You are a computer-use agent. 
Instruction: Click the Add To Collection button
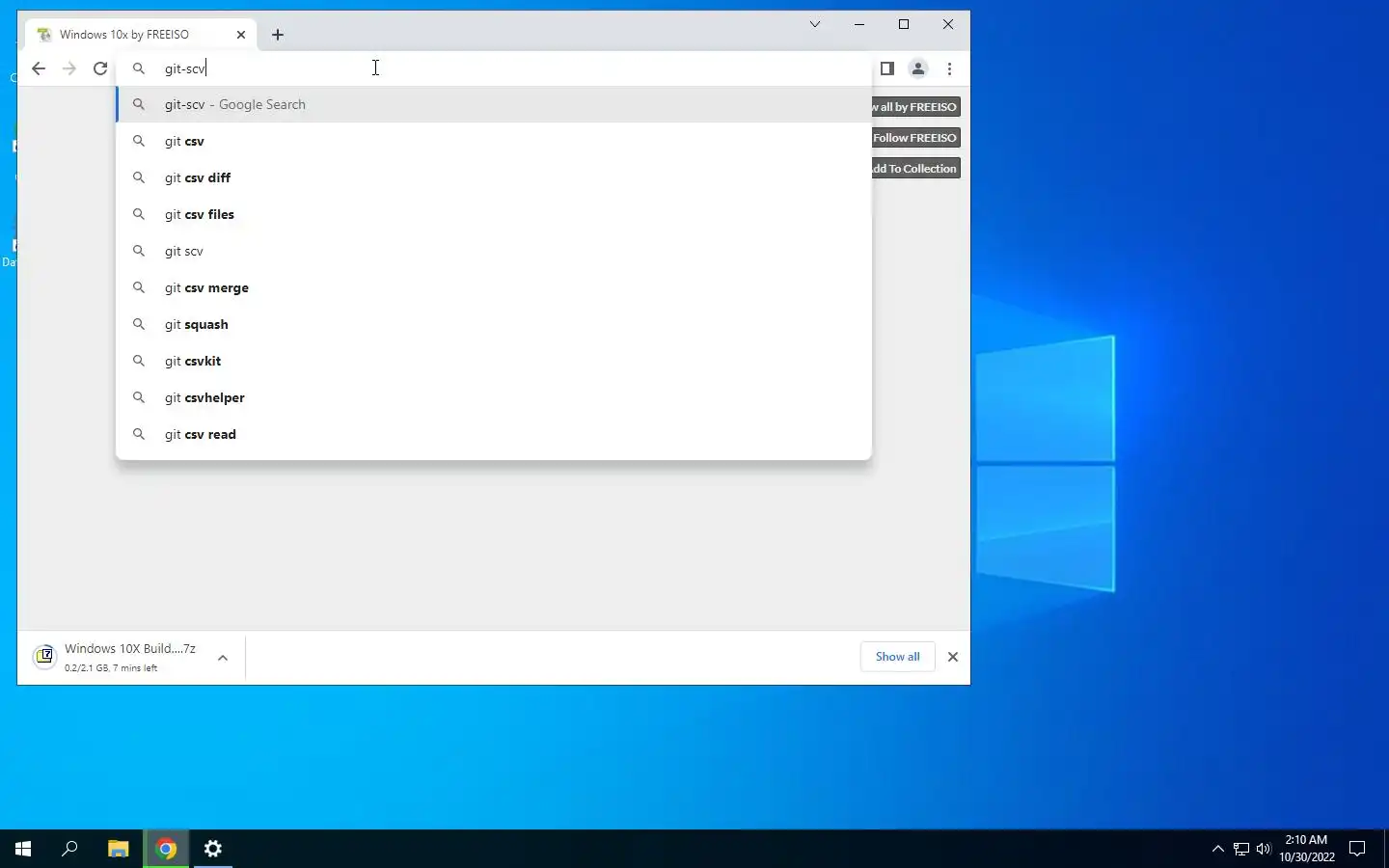coord(915,169)
